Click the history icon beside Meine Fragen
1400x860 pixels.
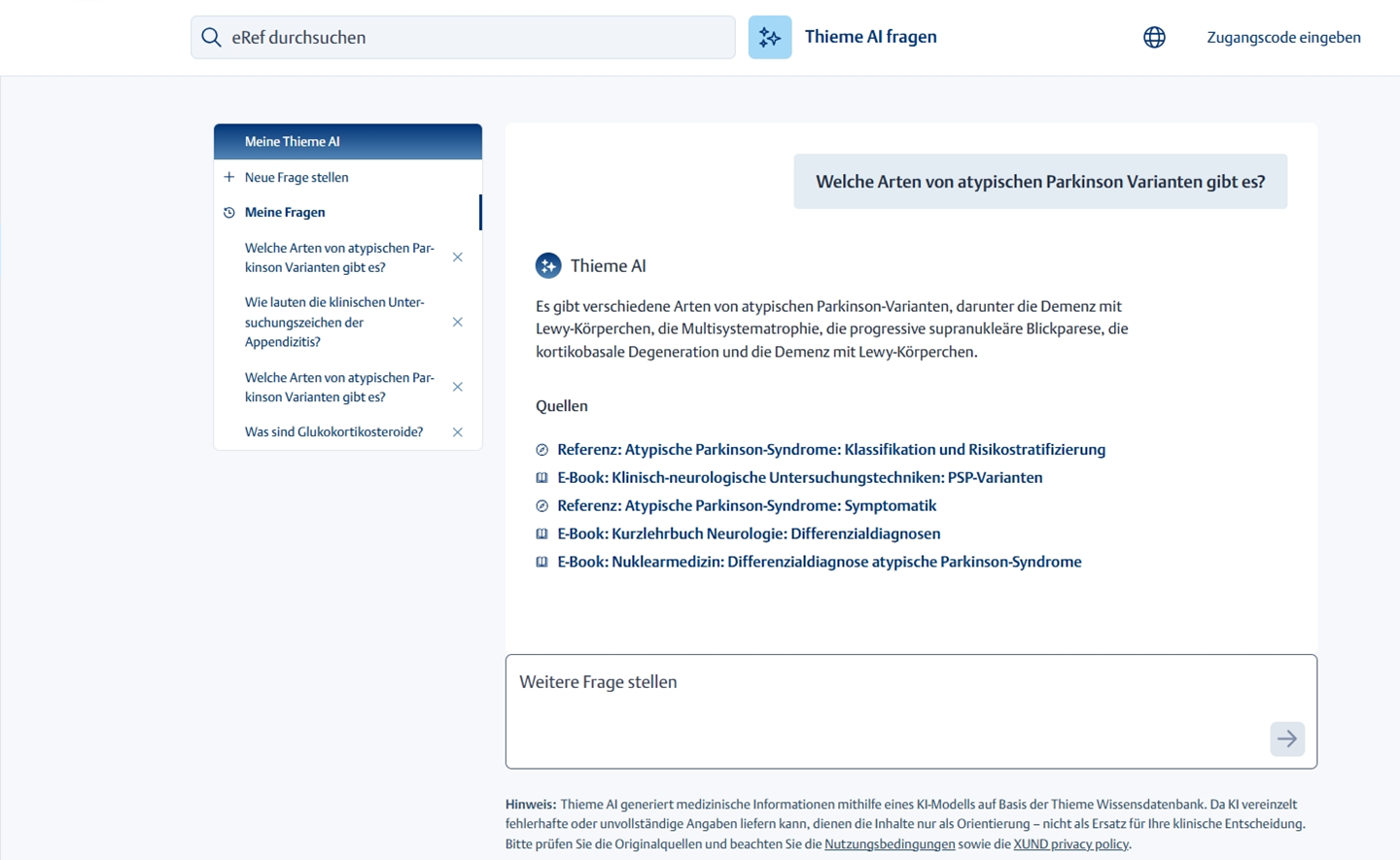(x=229, y=212)
